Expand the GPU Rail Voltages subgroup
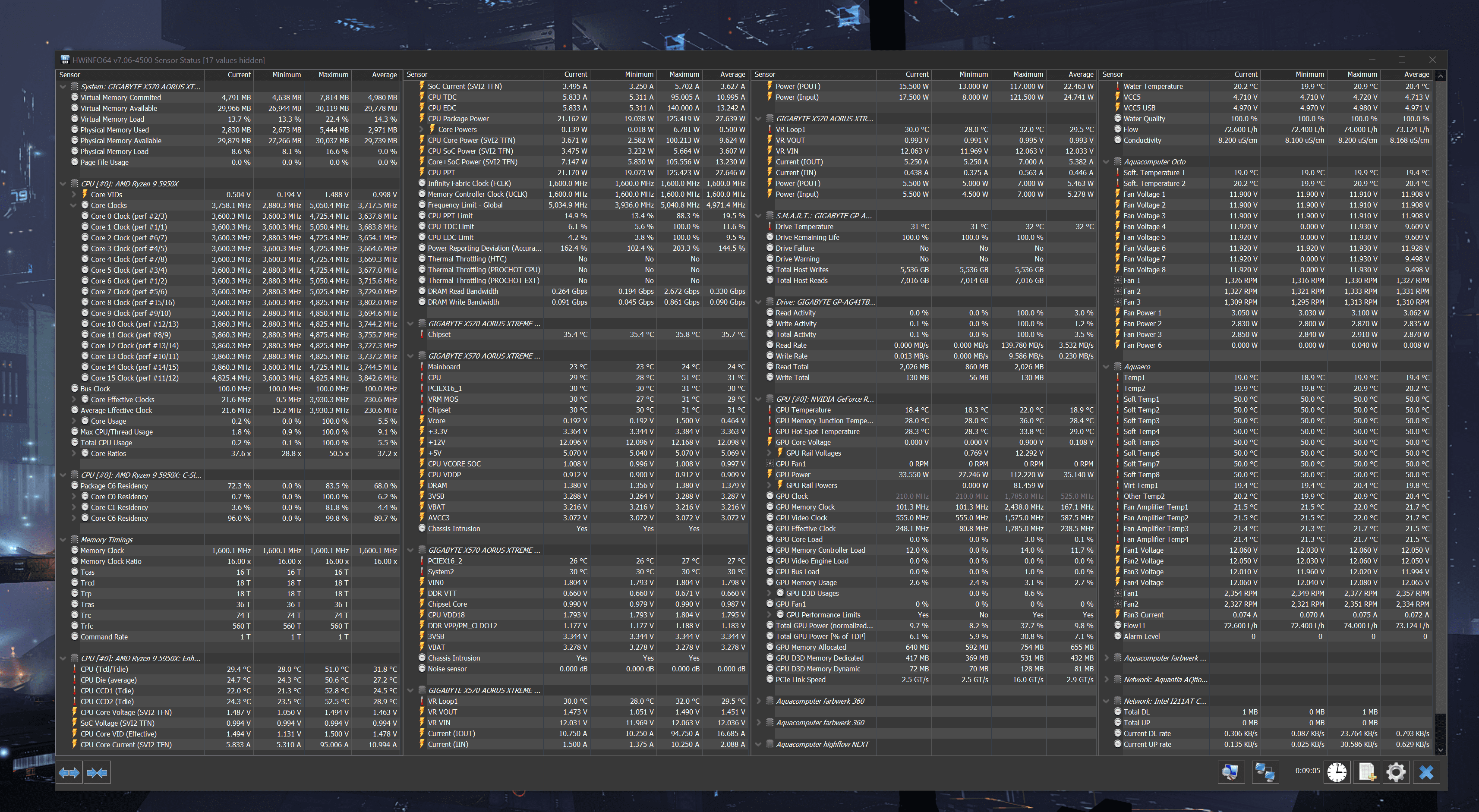Image resolution: width=1479 pixels, height=812 pixels. click(769, 453)
